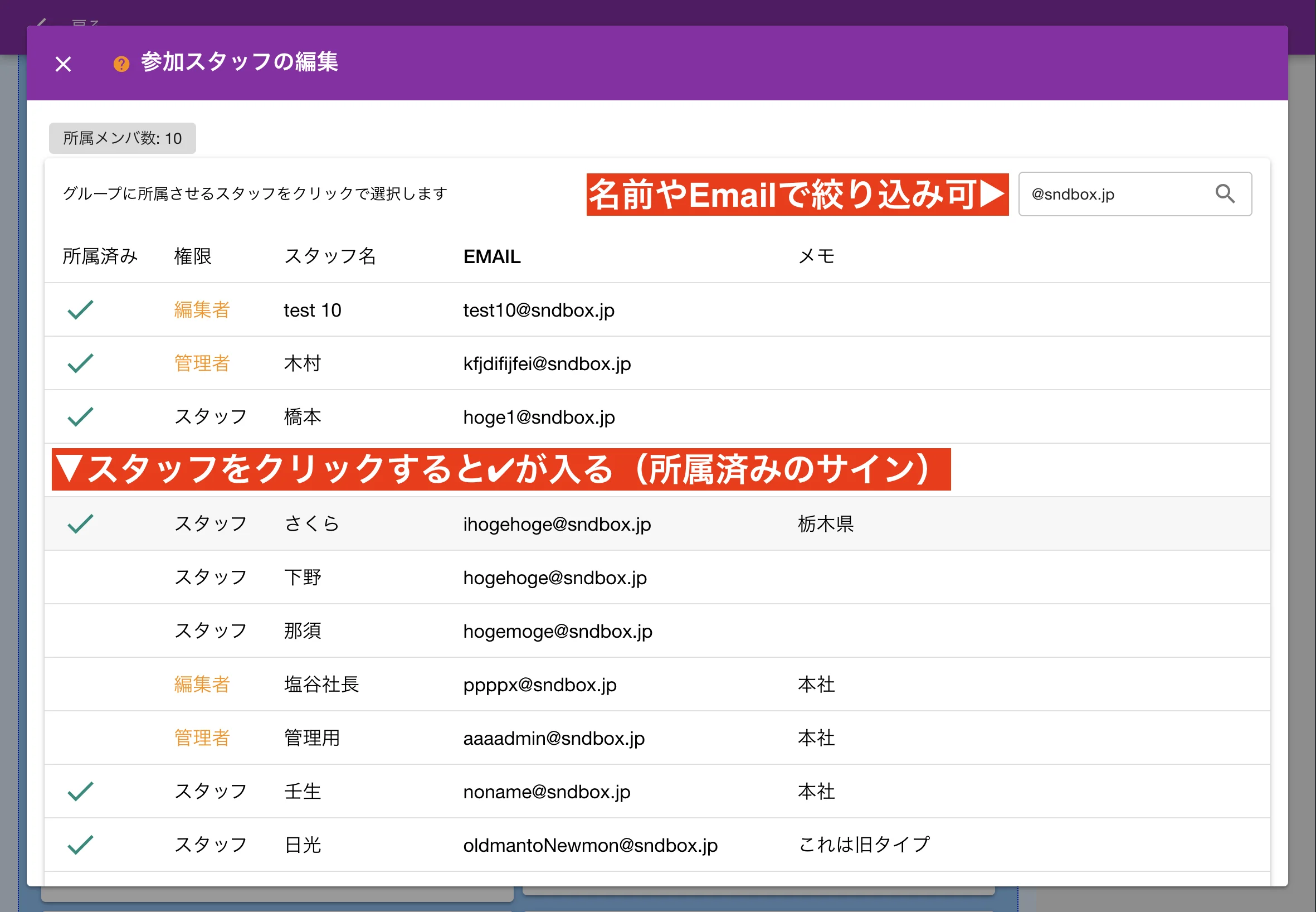Click the search magnifier icon
Viewport: 1316px width, 912px height.
click(x=1225, y=195)
